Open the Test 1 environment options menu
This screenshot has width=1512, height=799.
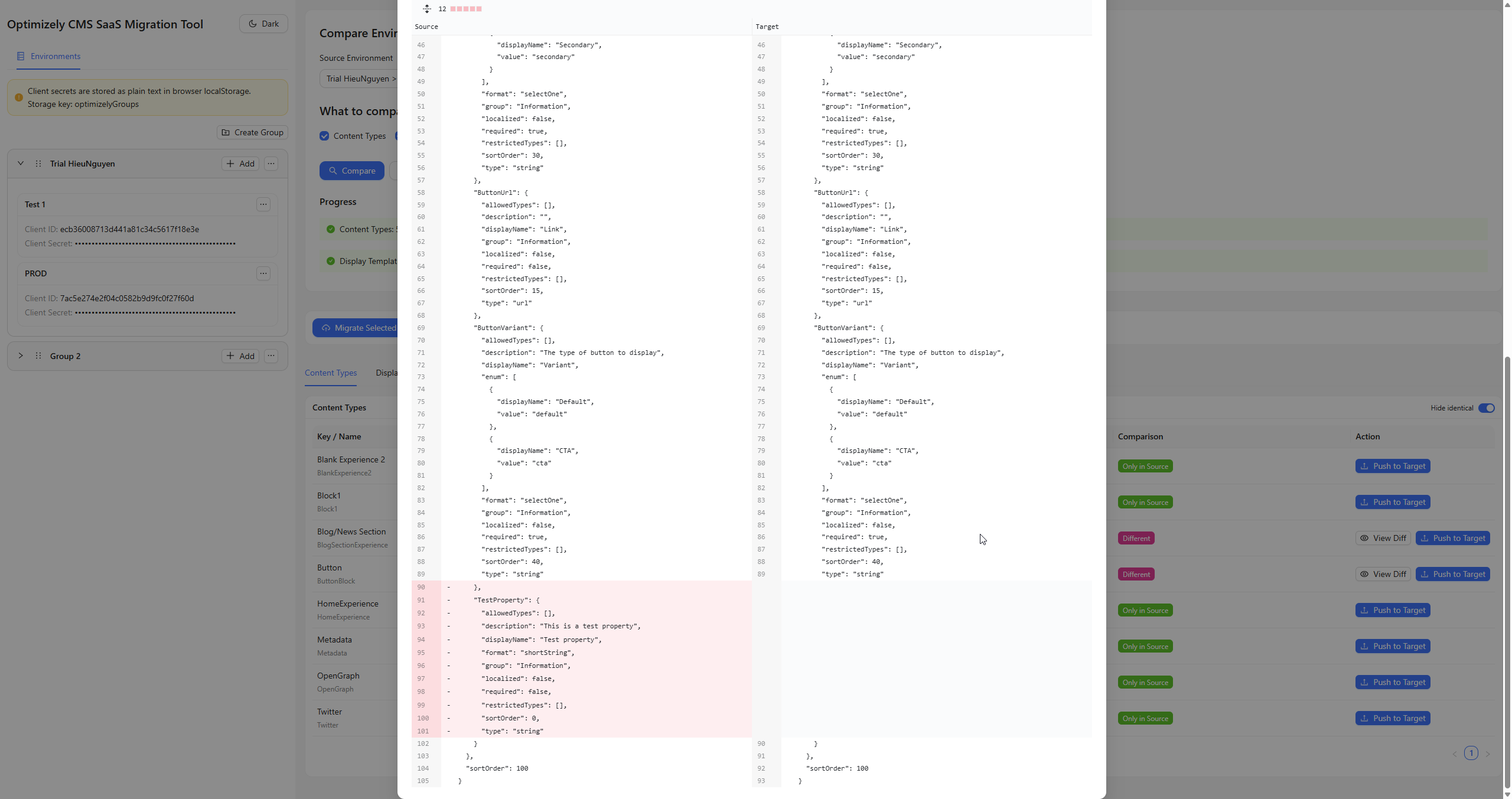[x=263, y=204]
